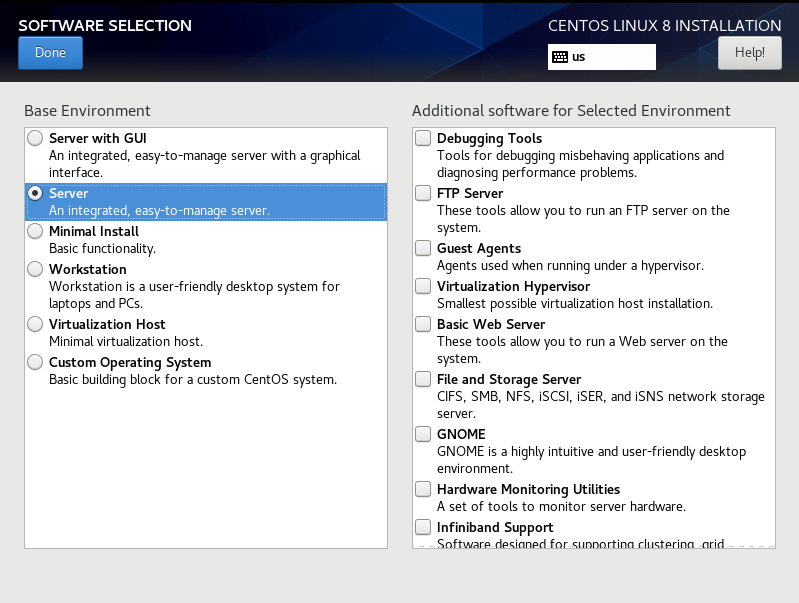Click the keyboard layout icon
Viewport: 799px width, 603px height.
coord(560,57)
